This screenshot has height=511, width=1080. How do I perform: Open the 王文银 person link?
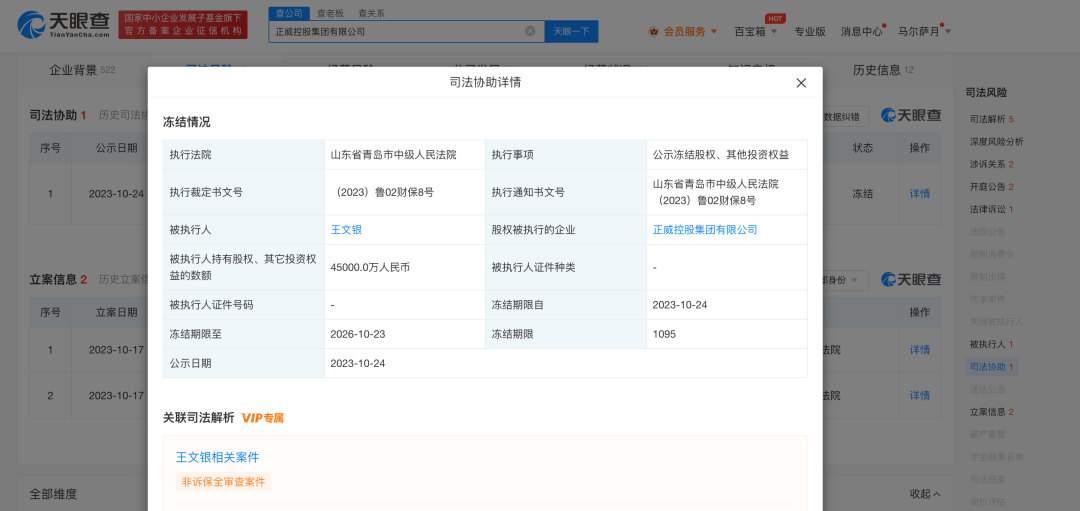[346, 229]
